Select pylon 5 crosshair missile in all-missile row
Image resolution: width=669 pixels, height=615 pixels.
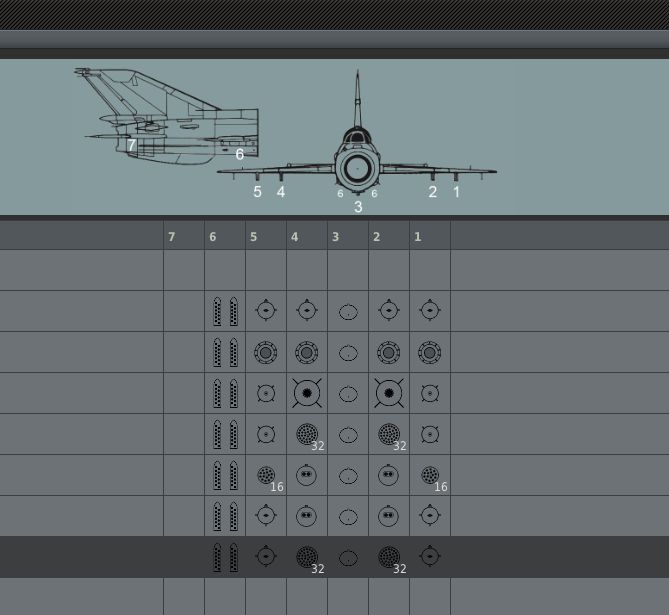266,310
